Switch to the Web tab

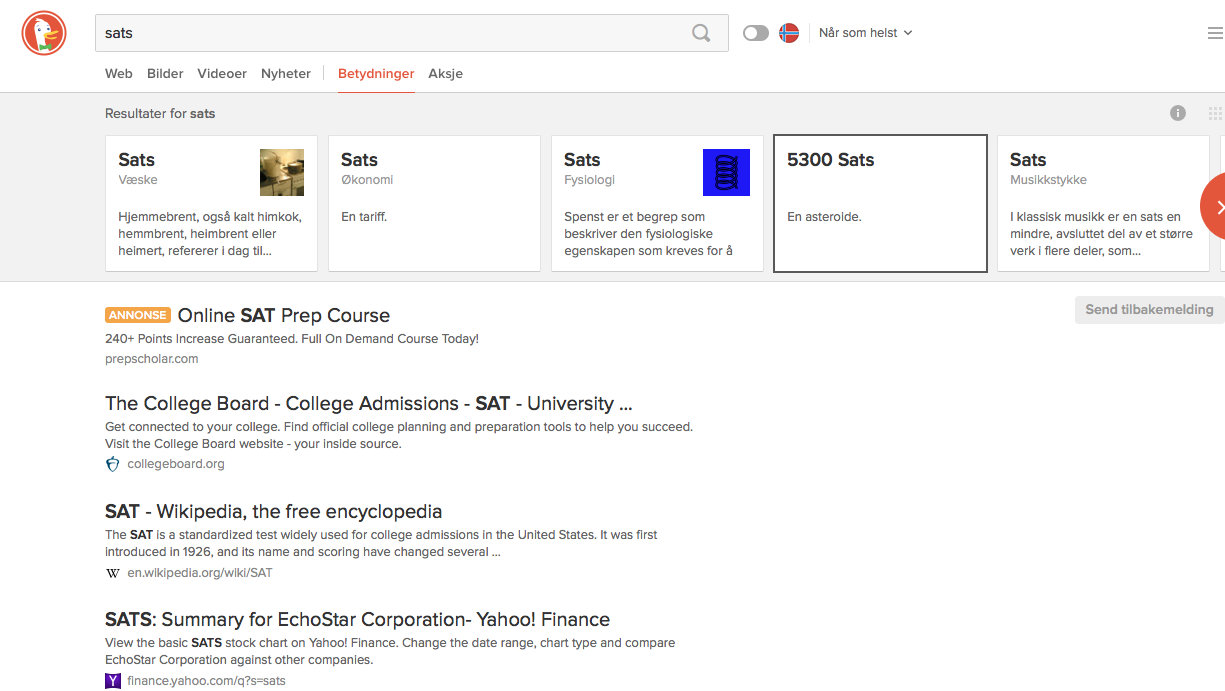pos(119,73)
